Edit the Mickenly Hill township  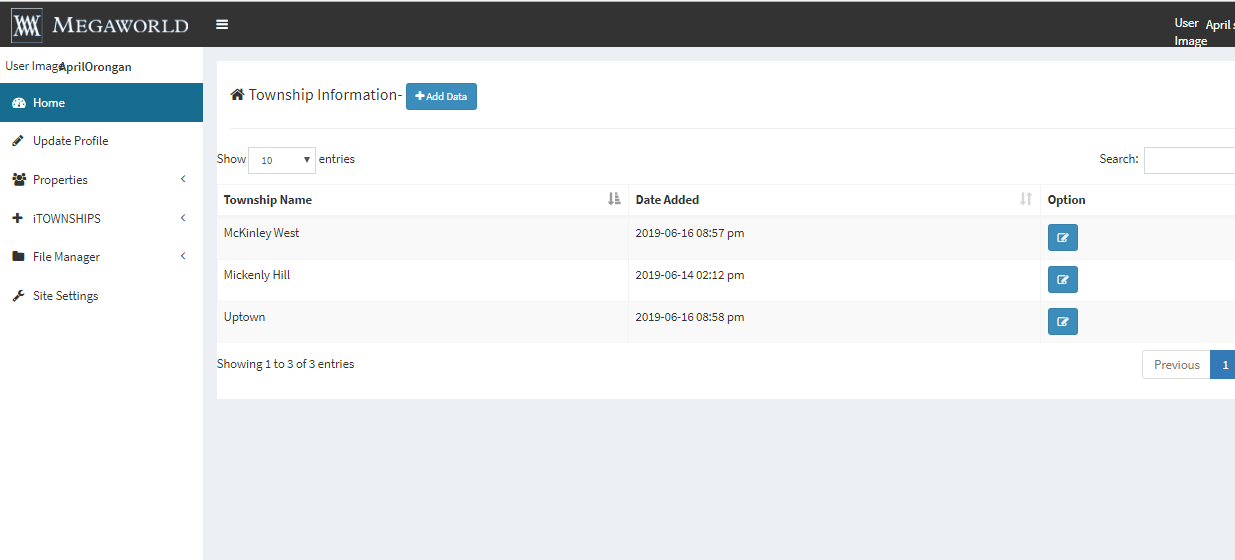[1063, 280]
